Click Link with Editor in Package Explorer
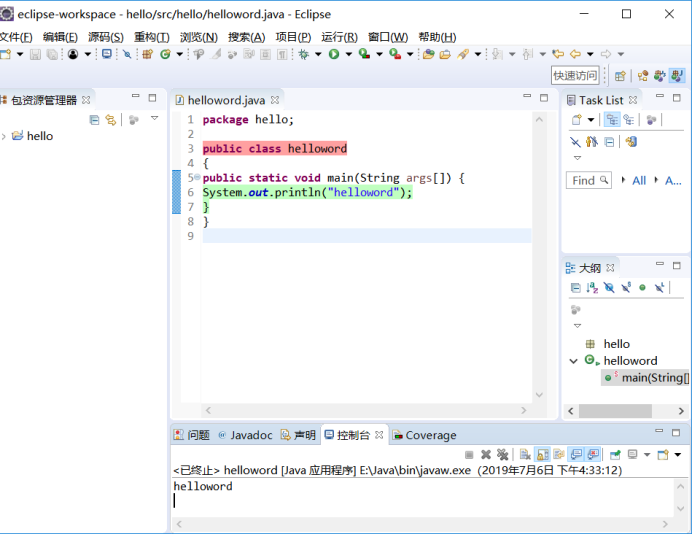 click(x=110, y=119)
